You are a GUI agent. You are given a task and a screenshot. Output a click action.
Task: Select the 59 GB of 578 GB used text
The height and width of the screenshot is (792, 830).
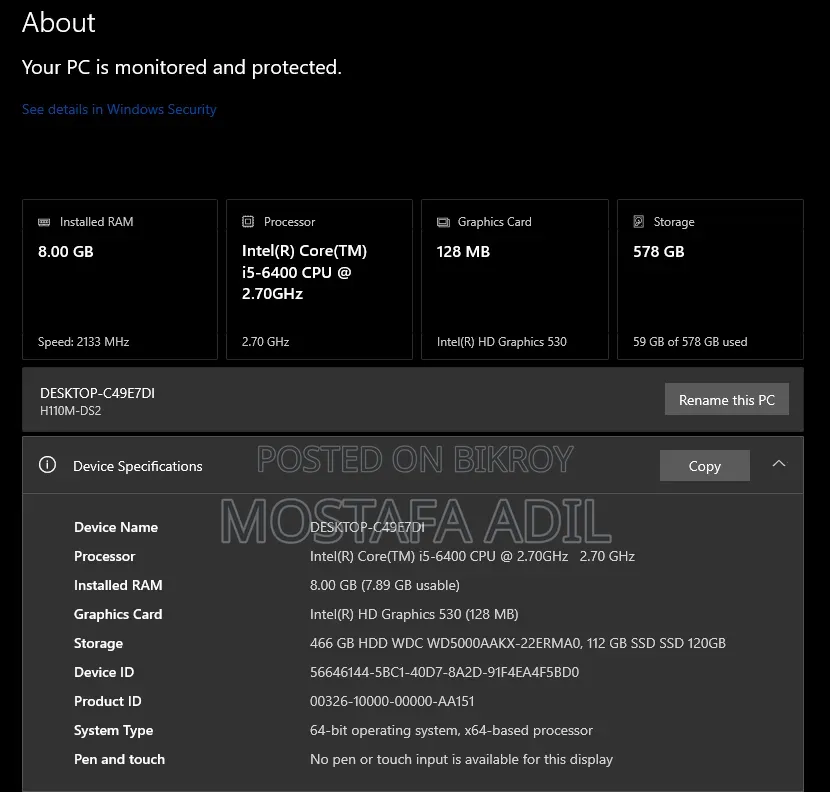[x=690, y=342]
